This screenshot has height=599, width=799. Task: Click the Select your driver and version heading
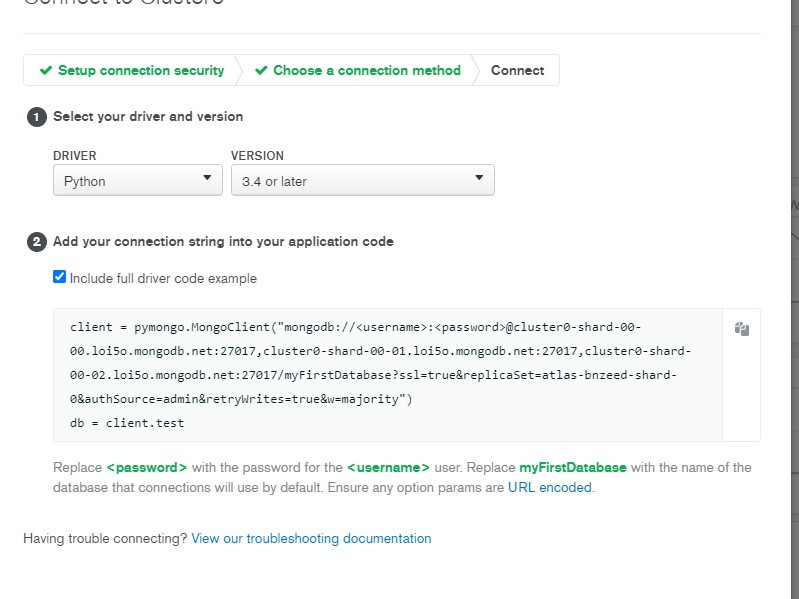coord(148,117)
